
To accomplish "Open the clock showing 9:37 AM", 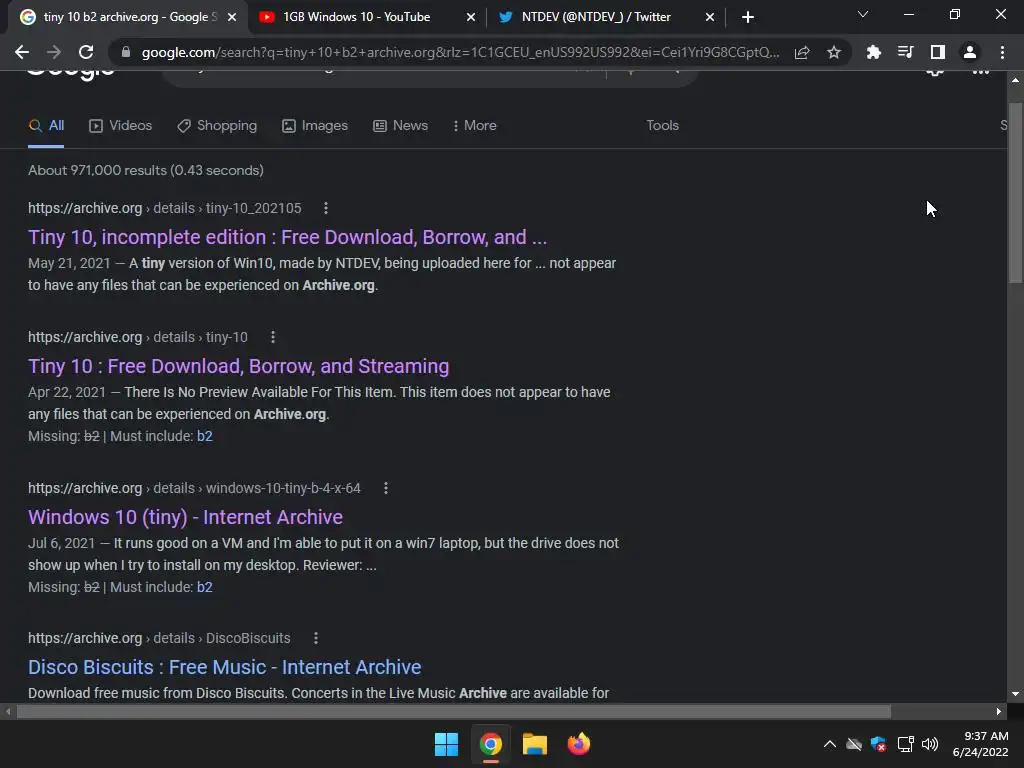I will click(x=980, y=744).
